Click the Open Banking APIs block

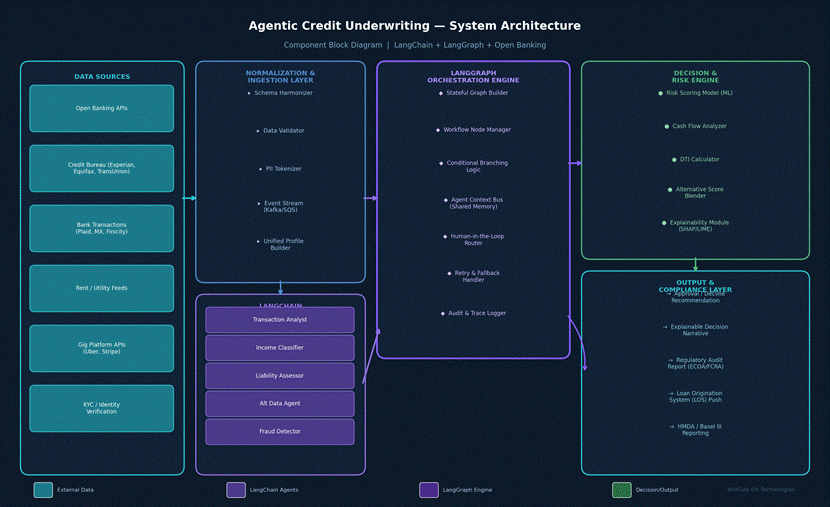point(102,108)
